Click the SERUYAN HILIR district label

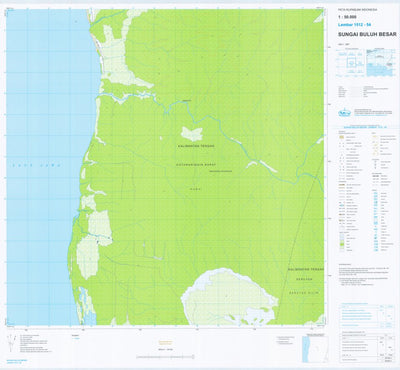click(x=305, y=292)
